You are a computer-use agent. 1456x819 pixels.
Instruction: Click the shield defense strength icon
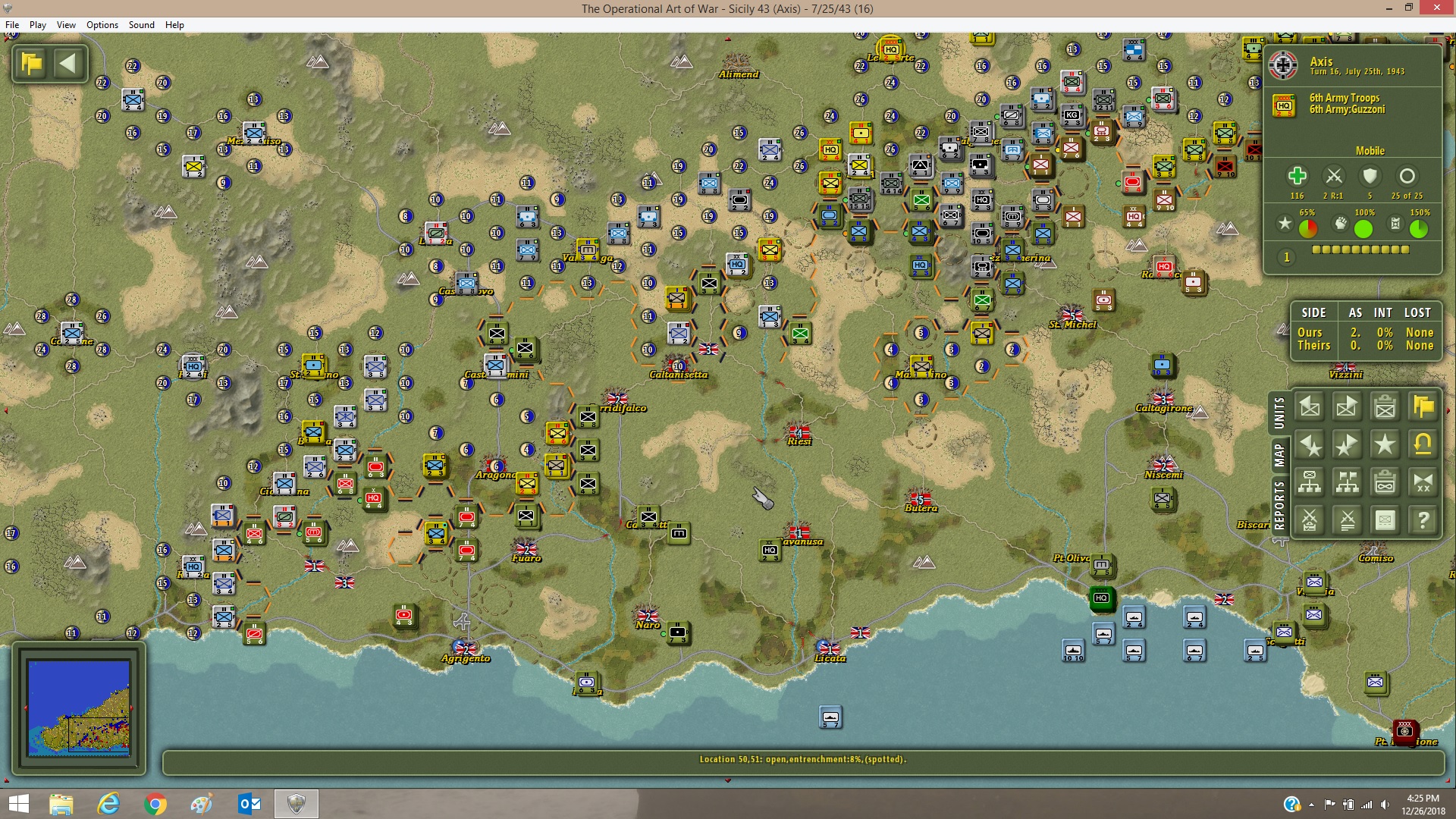pyautogui.click(x=1370, y=176)
